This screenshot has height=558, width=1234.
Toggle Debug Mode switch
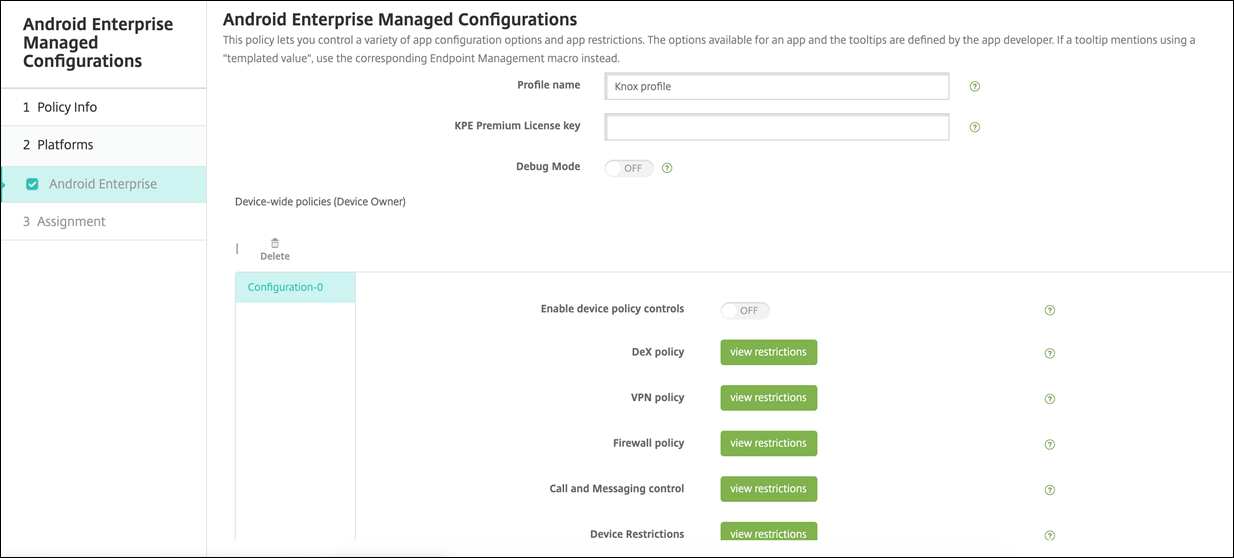(630, 168)
